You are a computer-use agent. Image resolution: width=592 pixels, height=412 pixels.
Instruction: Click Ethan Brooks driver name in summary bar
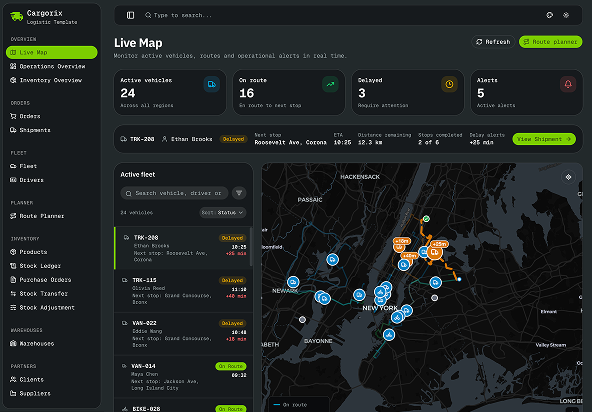coord(191,139)
